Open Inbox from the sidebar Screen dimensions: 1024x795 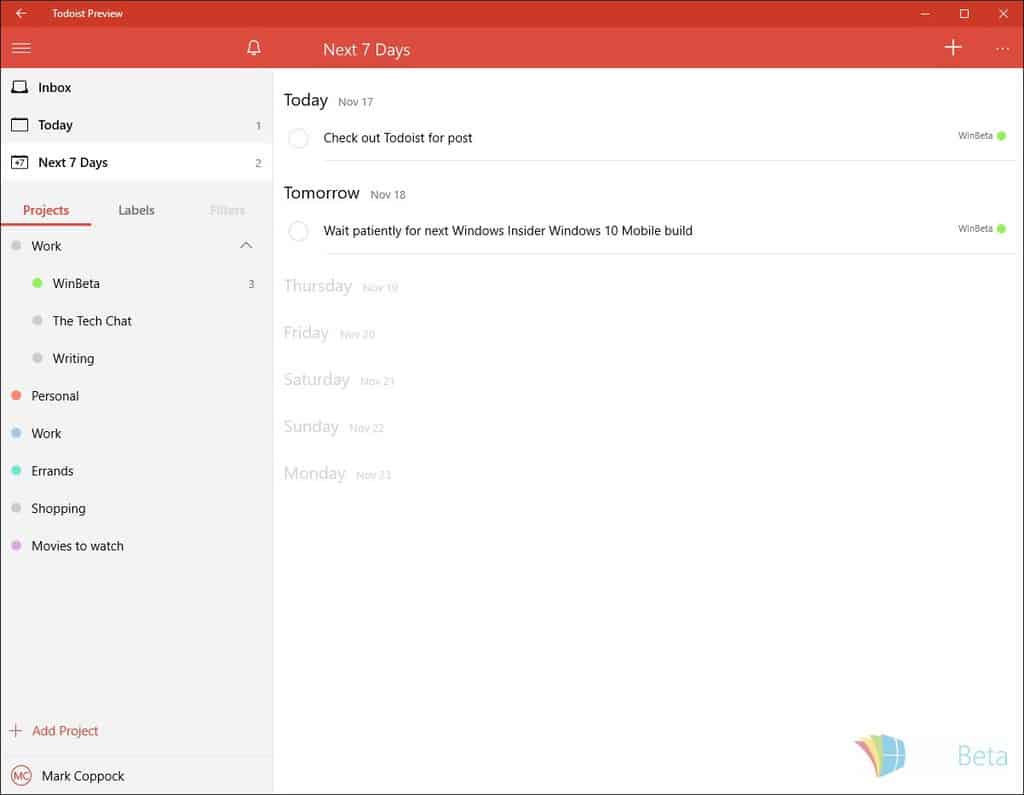coord(55,88)
